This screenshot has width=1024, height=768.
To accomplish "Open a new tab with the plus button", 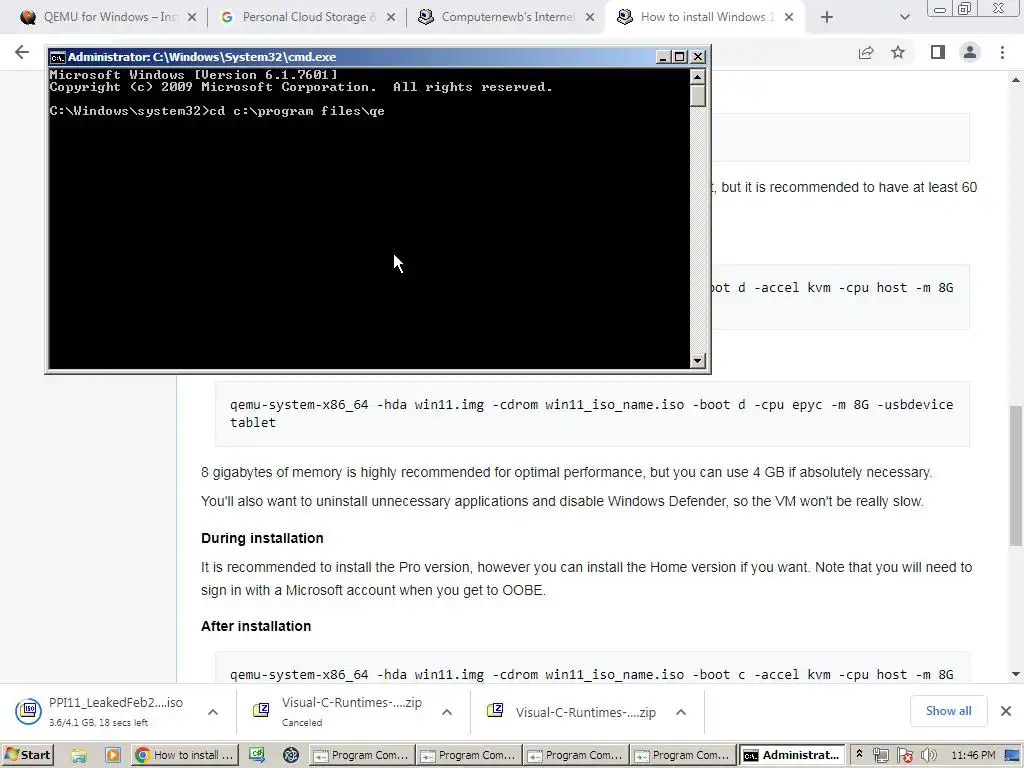I will click(x=827, y=17).
